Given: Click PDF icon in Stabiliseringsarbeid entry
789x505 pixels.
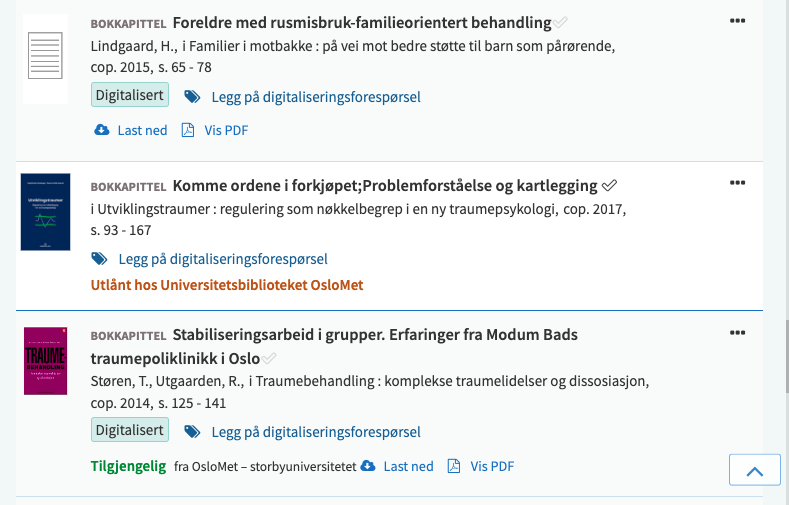Looking at the screenshot, I should point(454,466).
